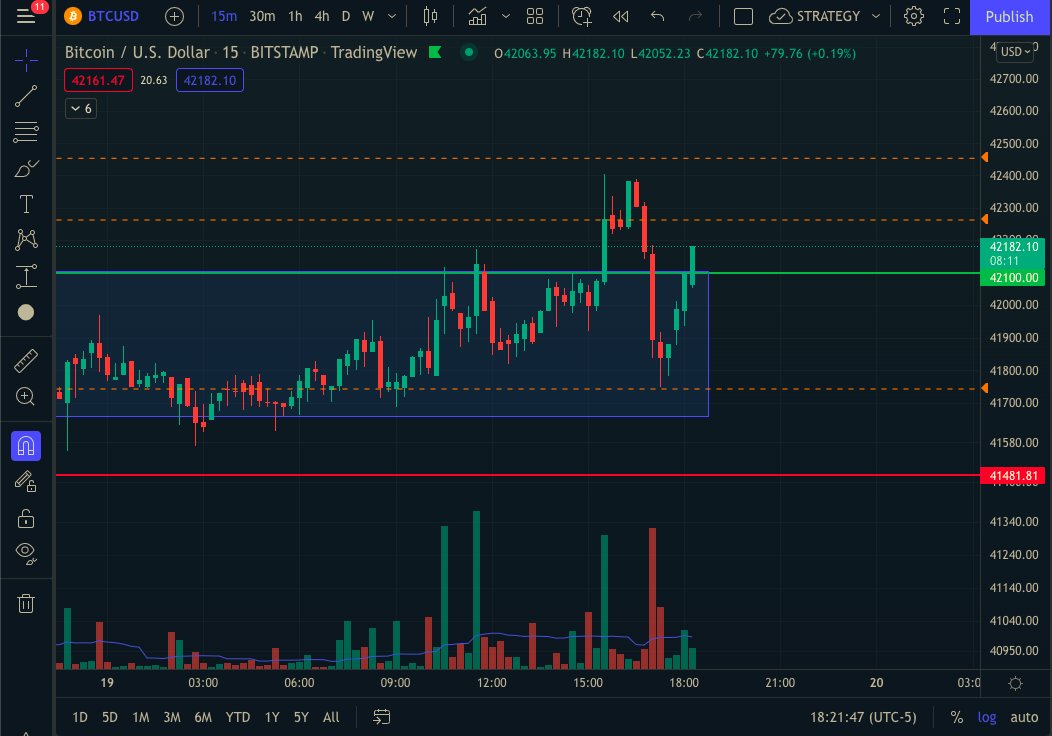Set date range to 1D

[x=80, y=717]
